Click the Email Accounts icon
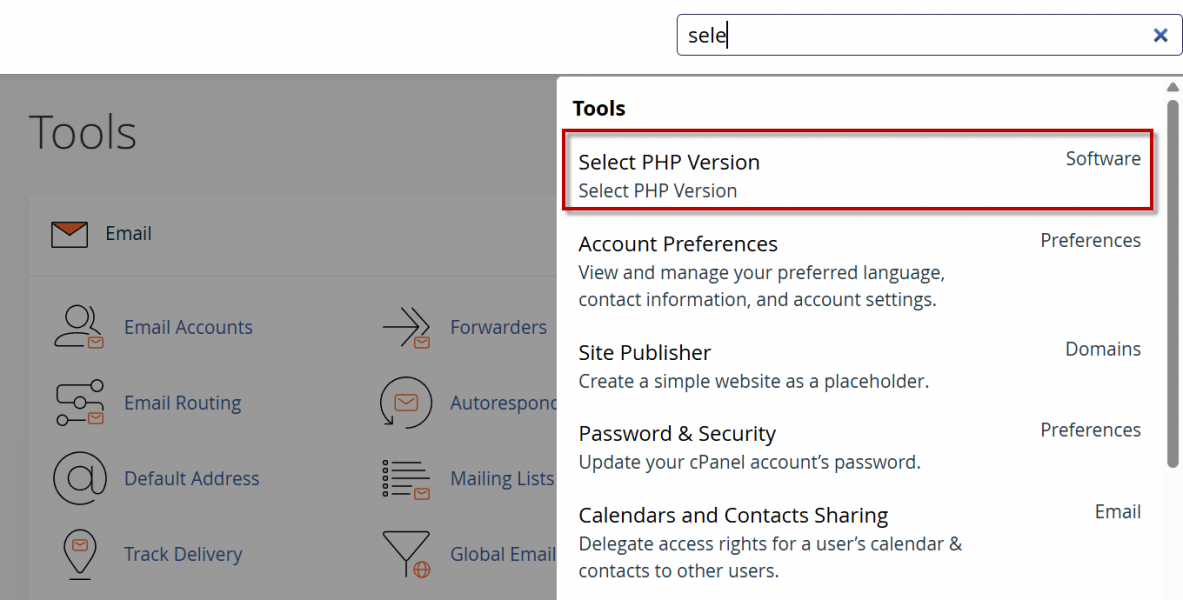Viewport: 1183px width, 600px height. click(x=79, y=327)
